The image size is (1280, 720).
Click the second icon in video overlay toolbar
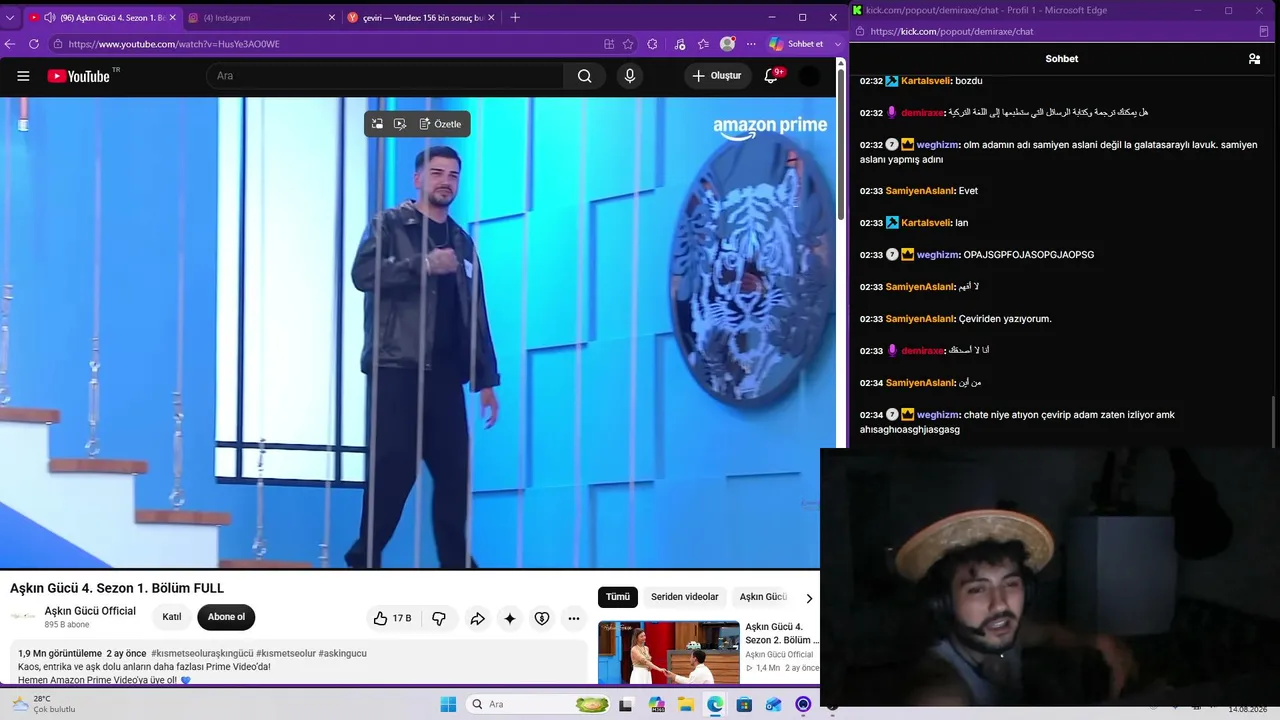click(400, 124)
